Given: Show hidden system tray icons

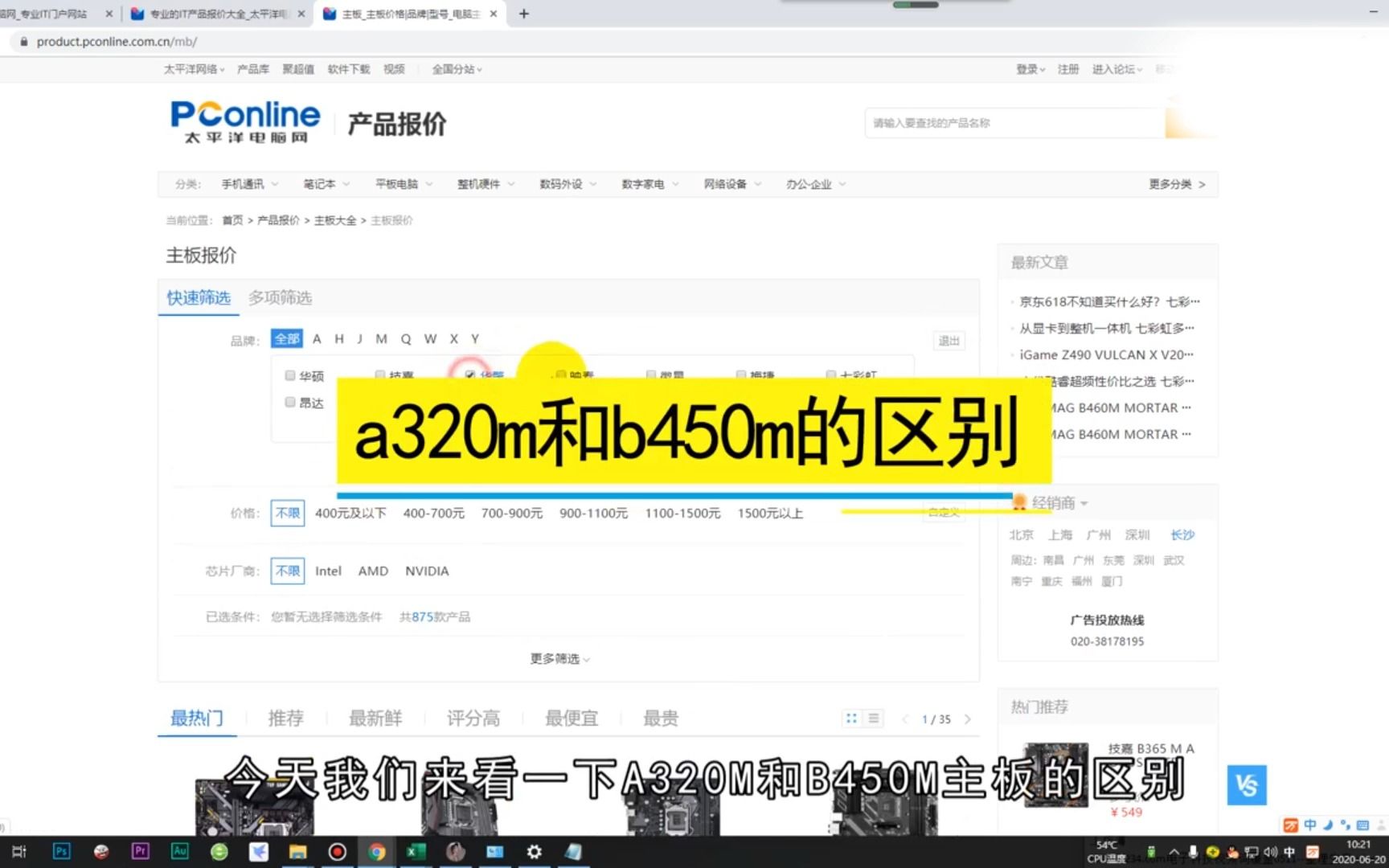Looking at the screenshot, I should tap(1174, 851).
